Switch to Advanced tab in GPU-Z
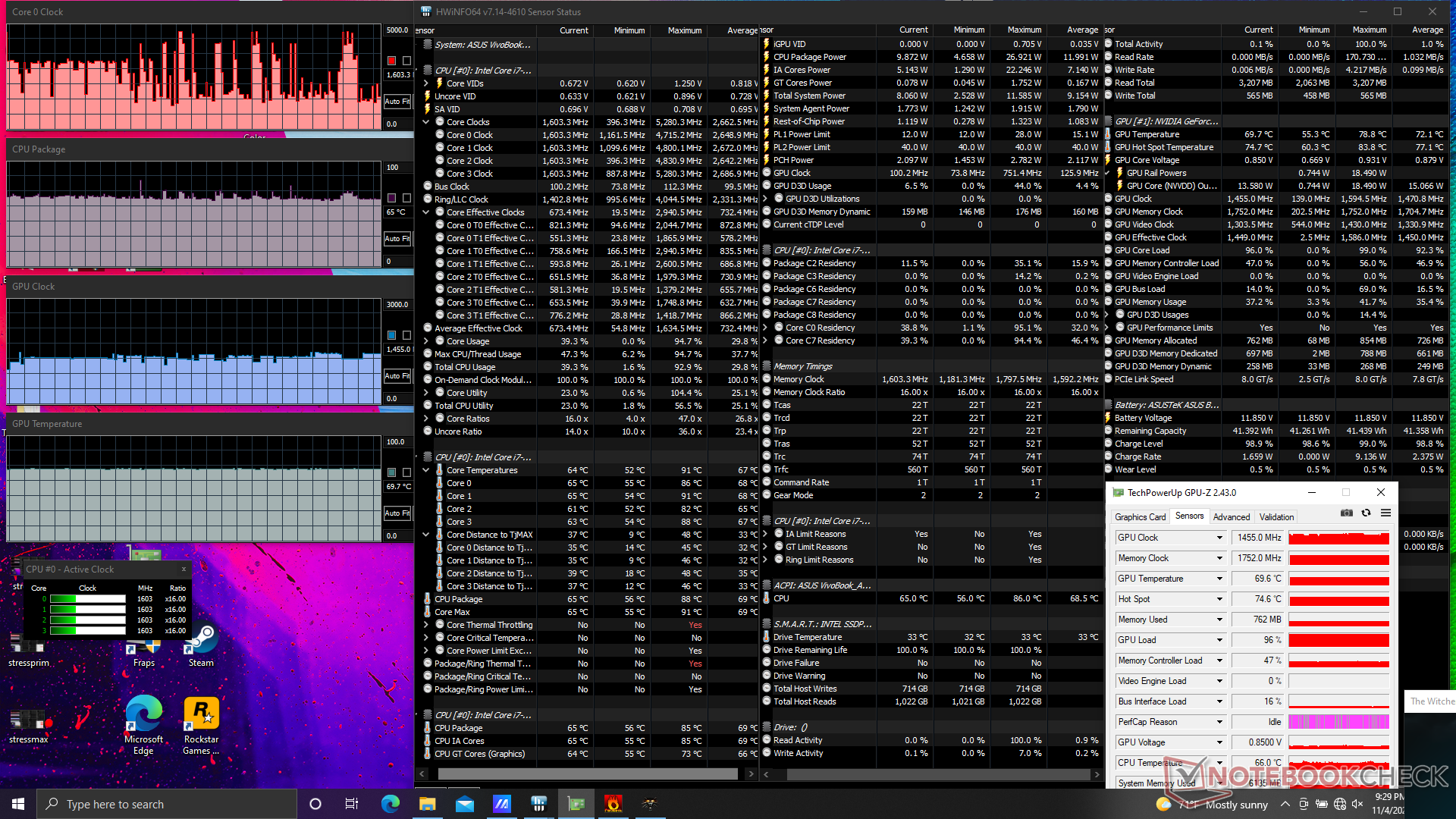This screenshot has height=819, width=1456. coord(1231,517)
